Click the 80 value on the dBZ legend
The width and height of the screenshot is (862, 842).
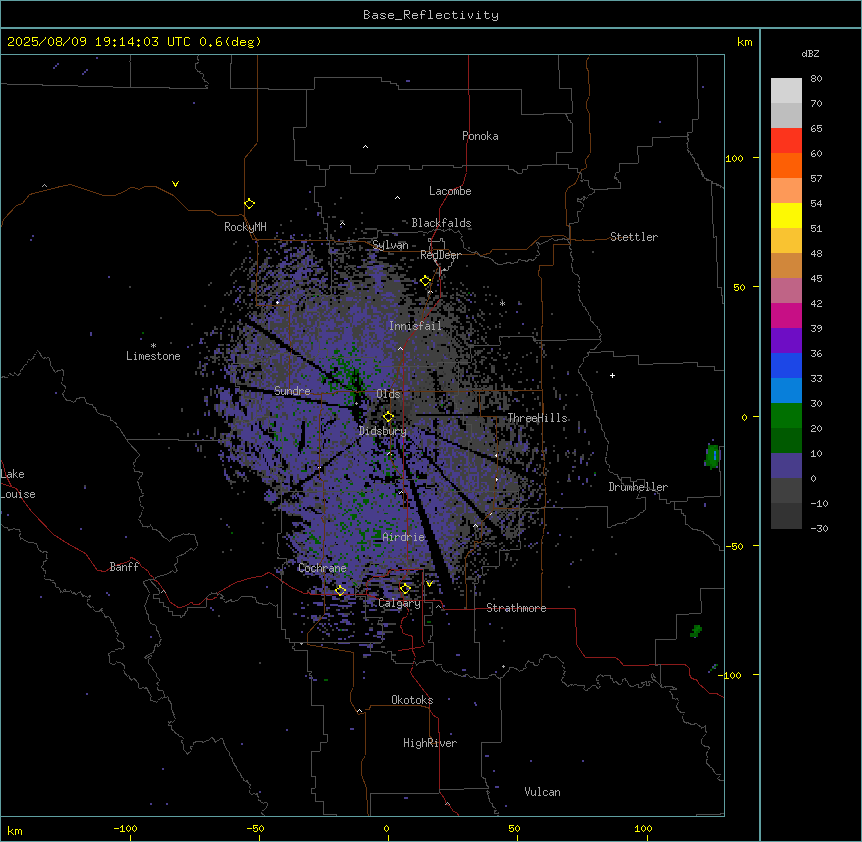(x=816, y=79)
